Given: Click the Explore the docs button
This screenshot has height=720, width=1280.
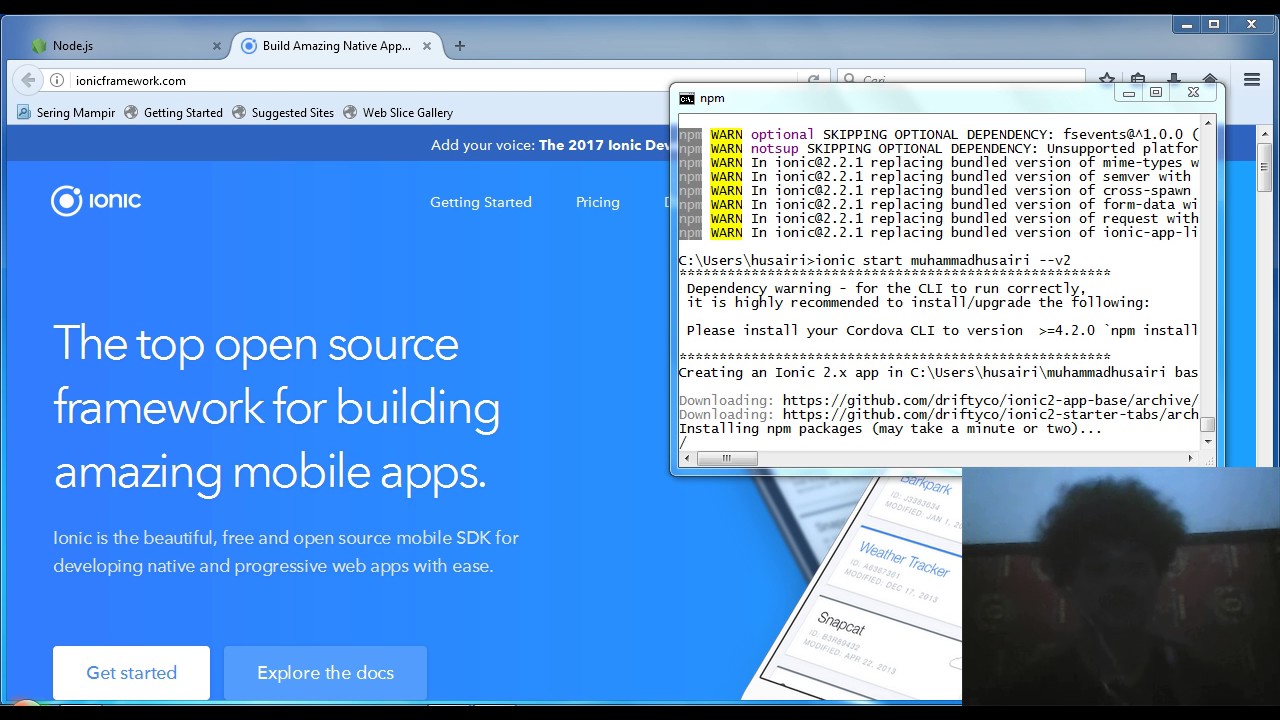Looking at the screenshot, I should click(325, 673).
